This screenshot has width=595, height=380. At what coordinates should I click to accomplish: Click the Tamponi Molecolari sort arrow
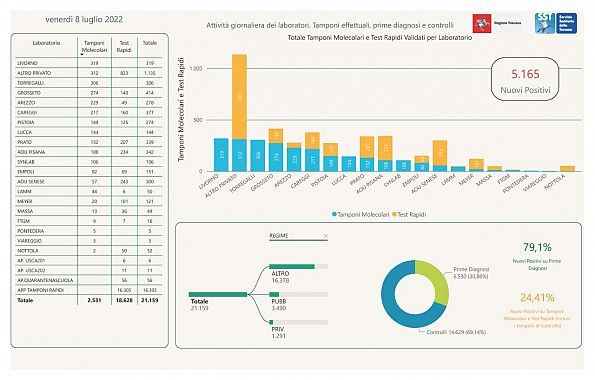pyautogui.click(x=82, y=55)
